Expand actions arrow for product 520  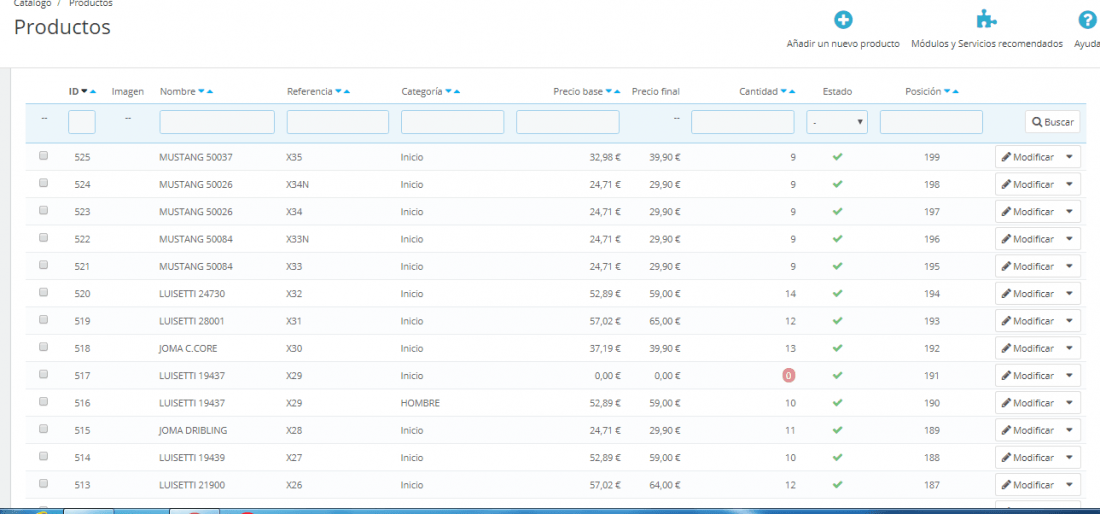(1069, 294)
